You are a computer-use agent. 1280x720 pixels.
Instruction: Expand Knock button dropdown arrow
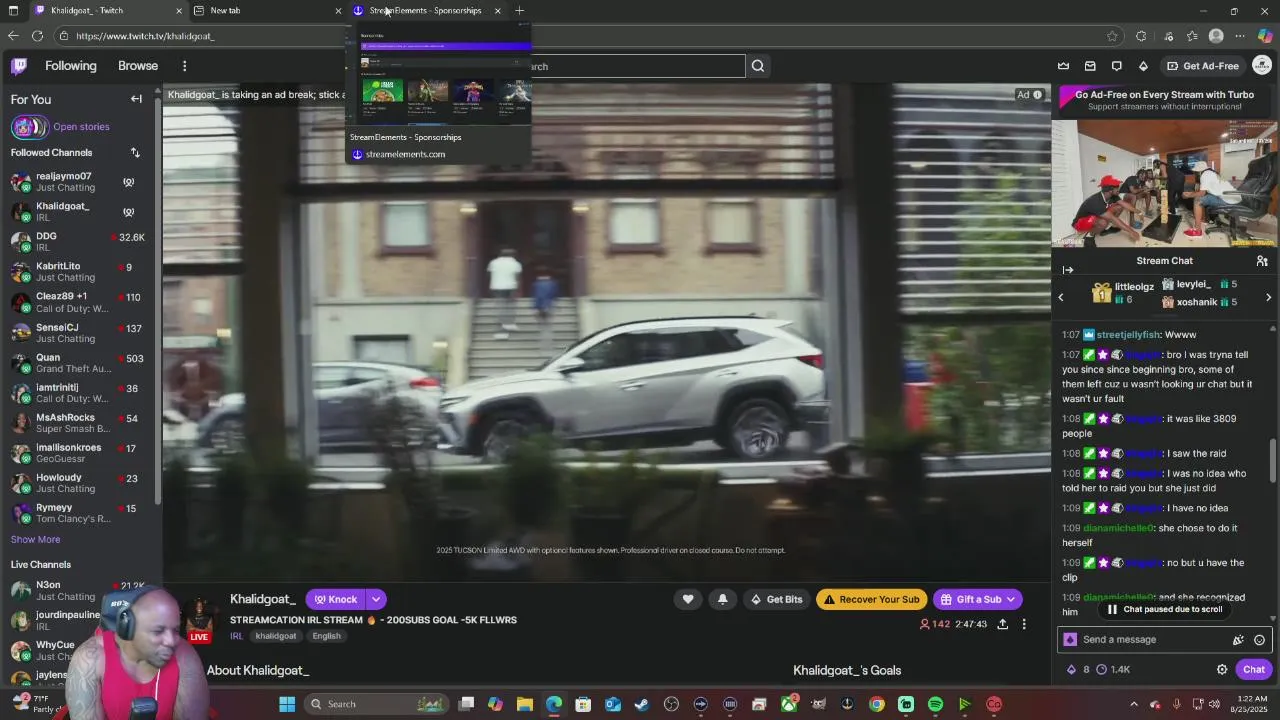coord(376,599)
